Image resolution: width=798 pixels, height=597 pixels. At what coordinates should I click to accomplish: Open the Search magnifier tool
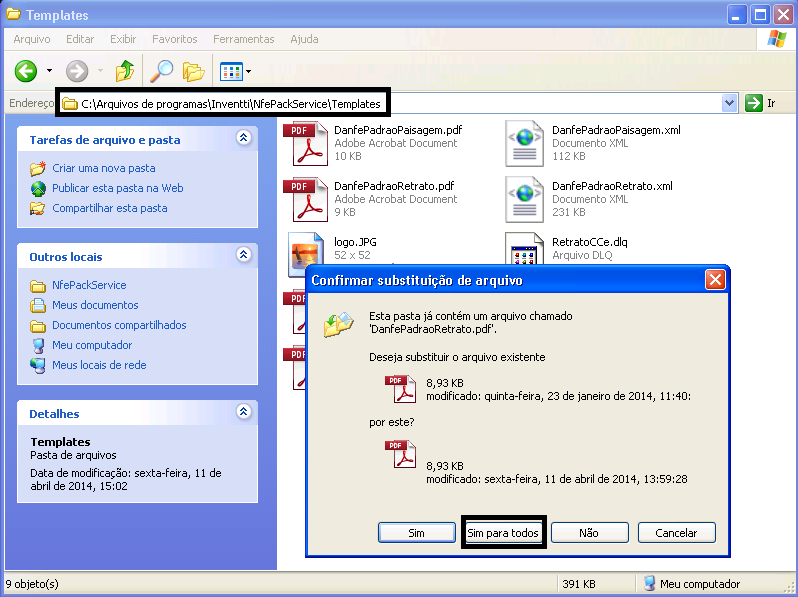tap(160, 71)
